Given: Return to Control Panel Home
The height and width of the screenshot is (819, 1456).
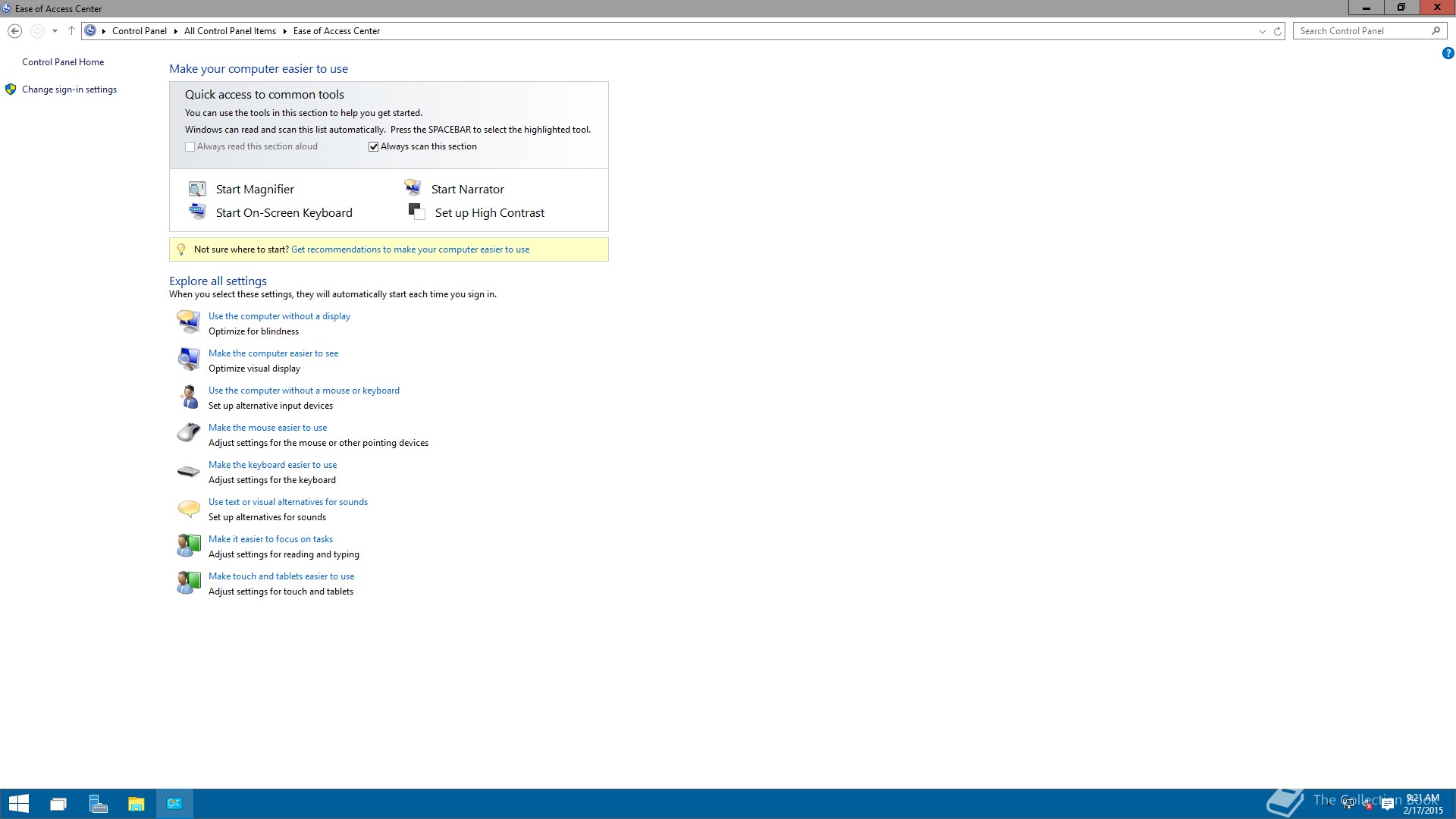Looking at the screenshot, I should (x=63, y=61).
